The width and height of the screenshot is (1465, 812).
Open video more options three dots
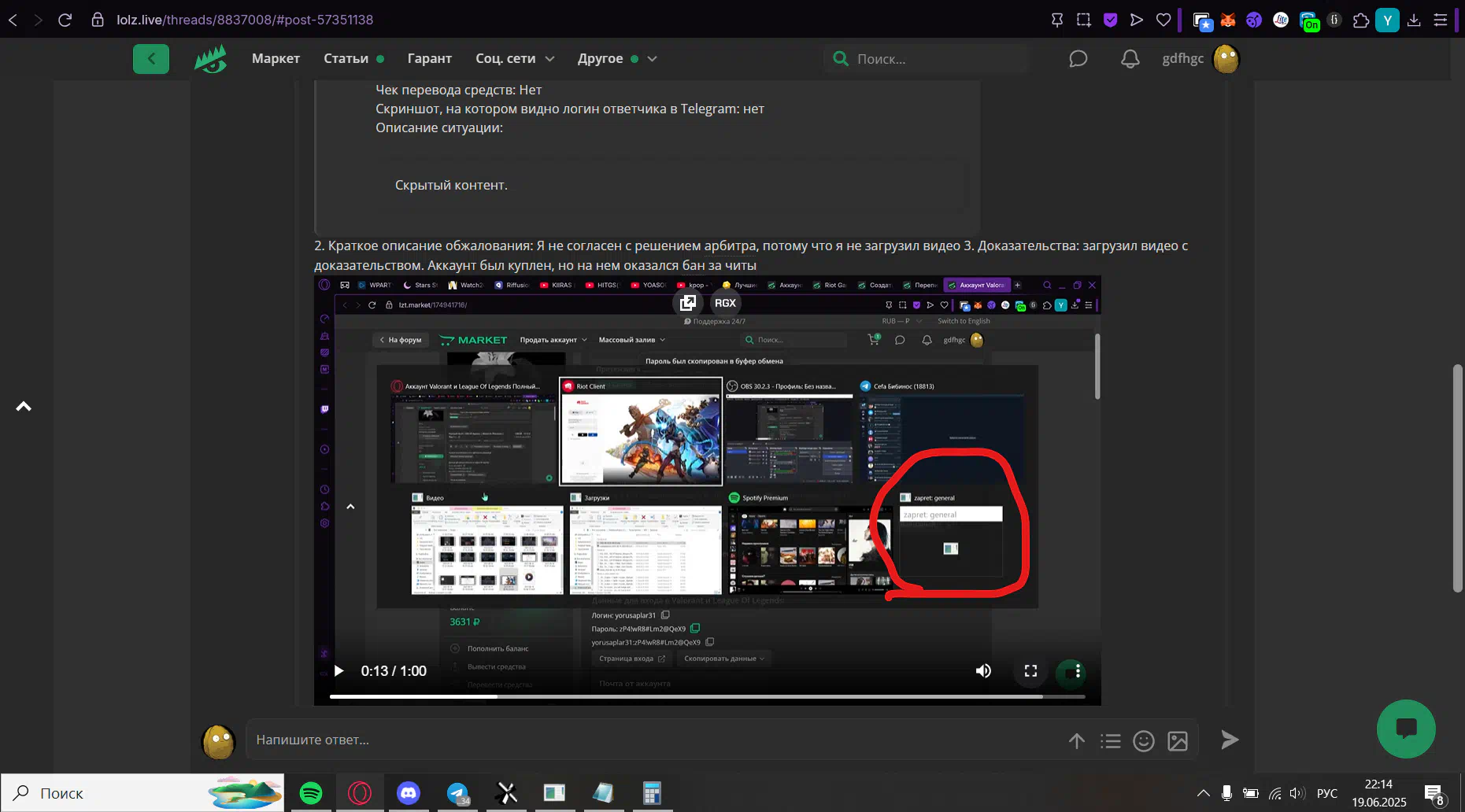click(x=1078, y=672)
